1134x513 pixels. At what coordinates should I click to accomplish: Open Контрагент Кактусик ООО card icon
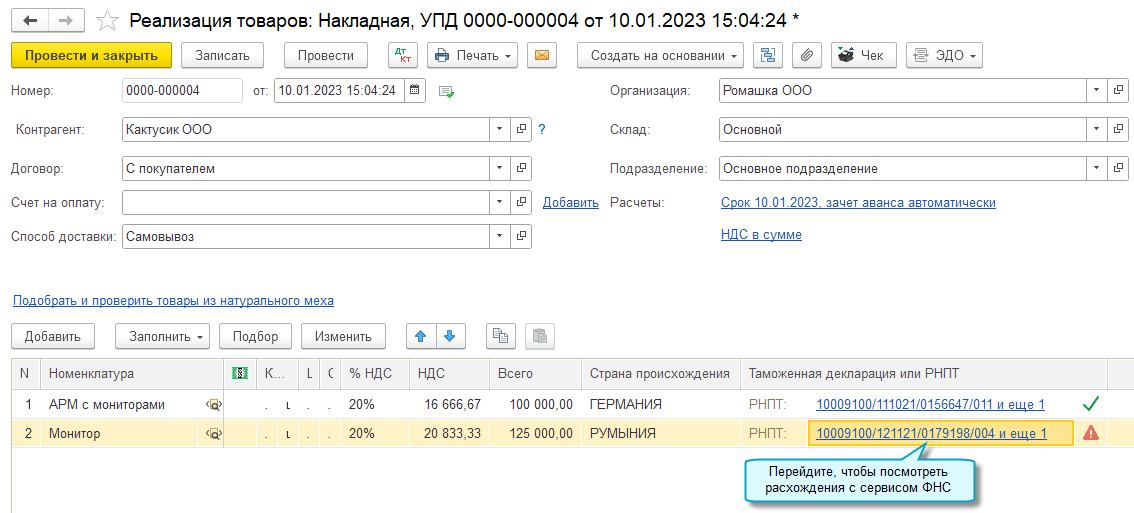pos(521,130)
